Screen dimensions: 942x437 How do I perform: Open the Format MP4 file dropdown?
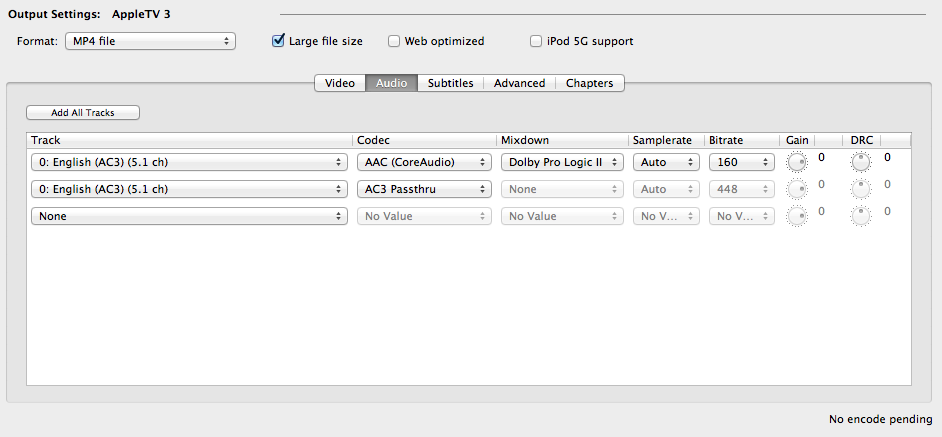150,41
